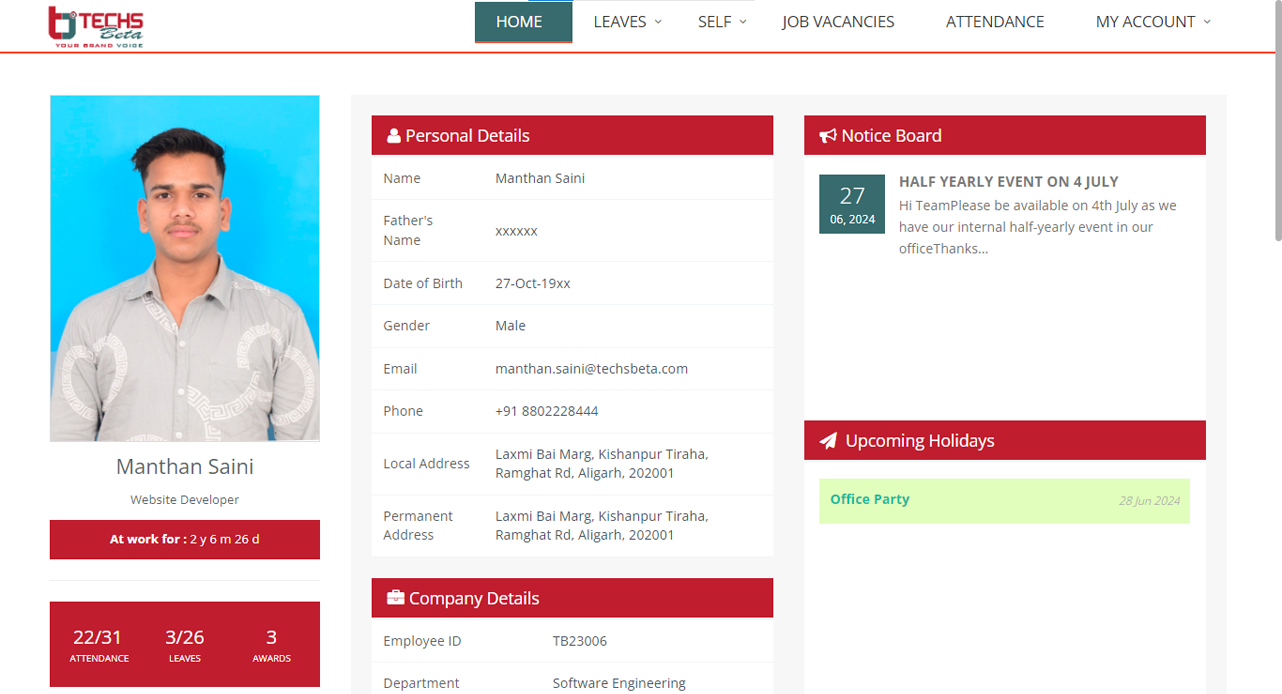Click the At work for duration bar
The height and width of the screenshot is (694, 1282).
(x=185, y=539)
